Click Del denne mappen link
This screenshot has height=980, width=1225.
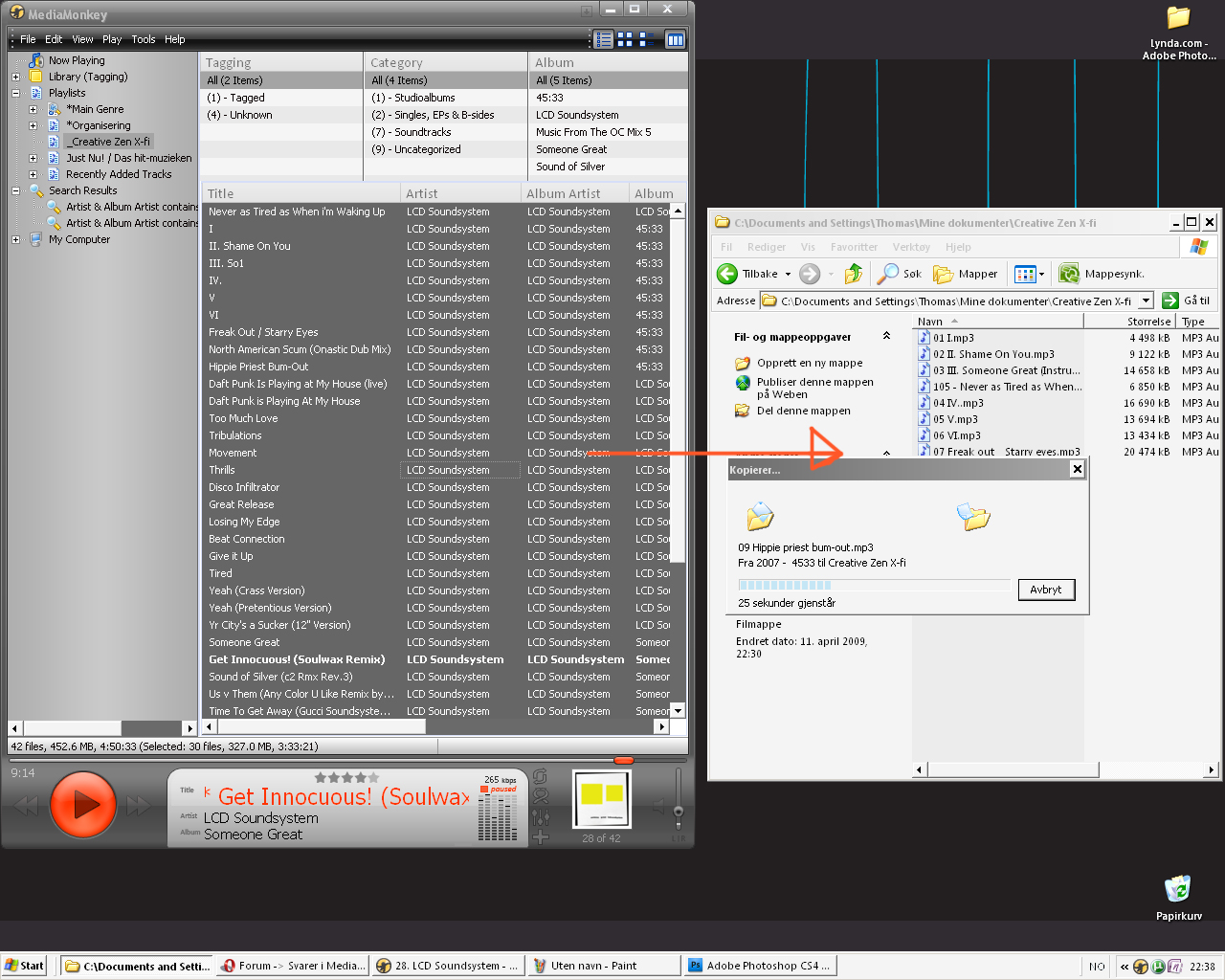(x=804, y=411)
